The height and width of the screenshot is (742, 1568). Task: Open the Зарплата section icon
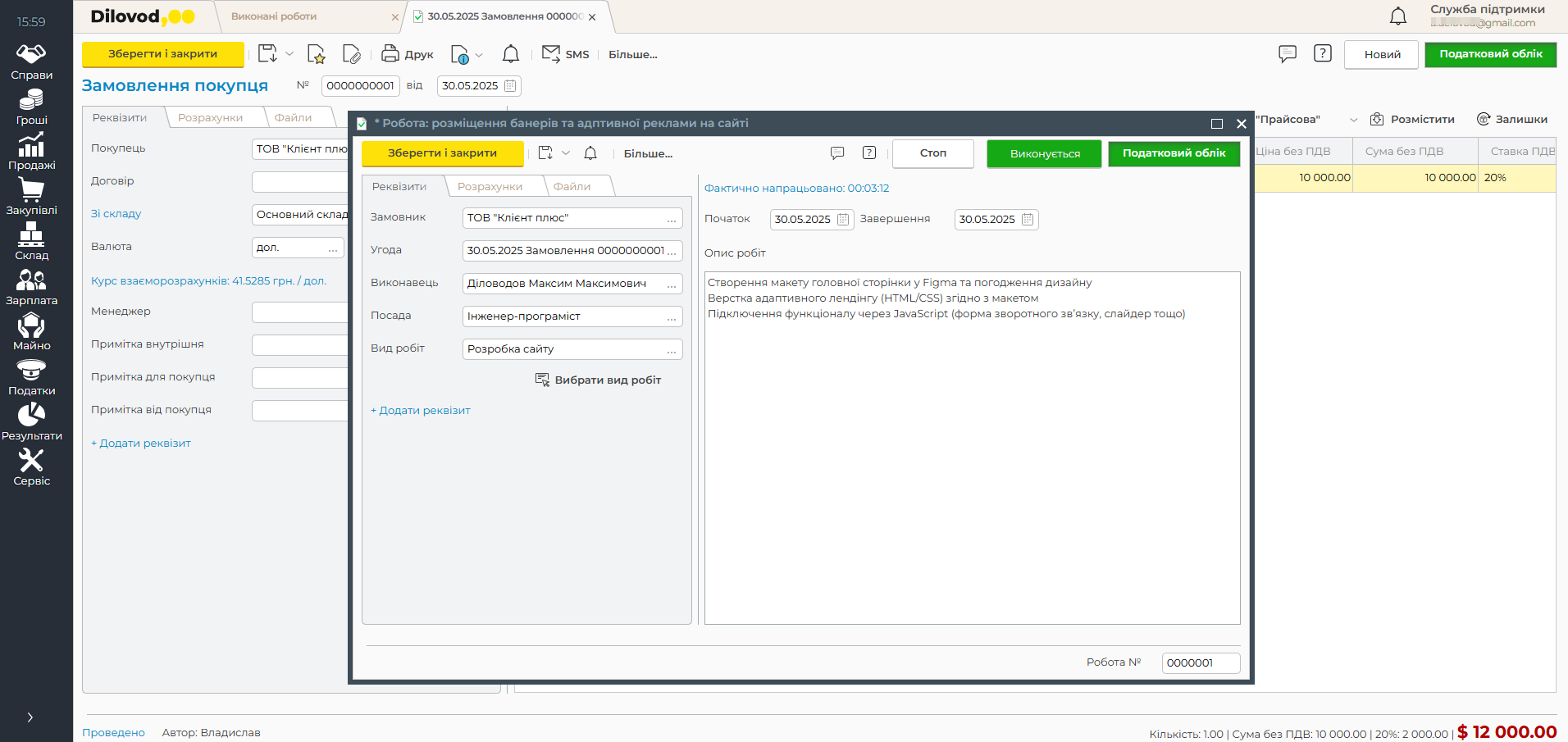(31, 287)
